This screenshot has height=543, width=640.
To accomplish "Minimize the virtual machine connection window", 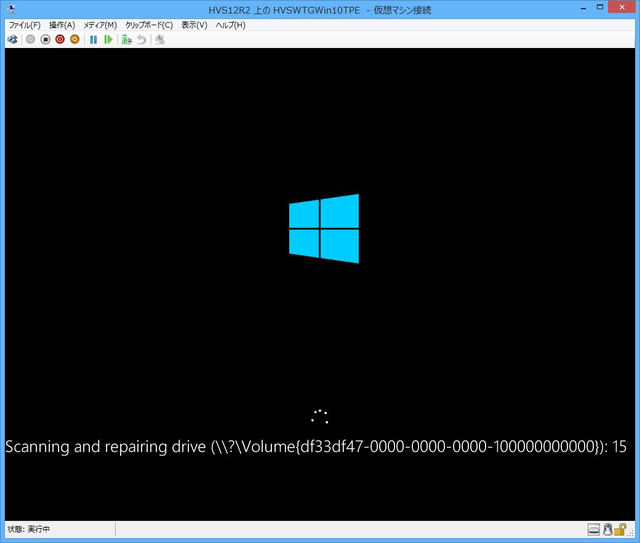I will coord(583,8).
